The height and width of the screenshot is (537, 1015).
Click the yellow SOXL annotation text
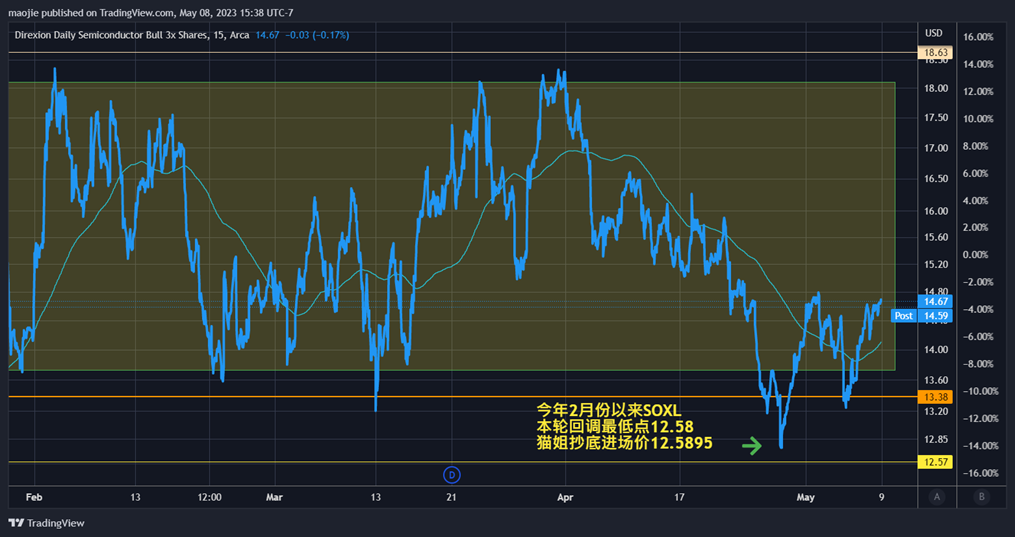[625, 426]
